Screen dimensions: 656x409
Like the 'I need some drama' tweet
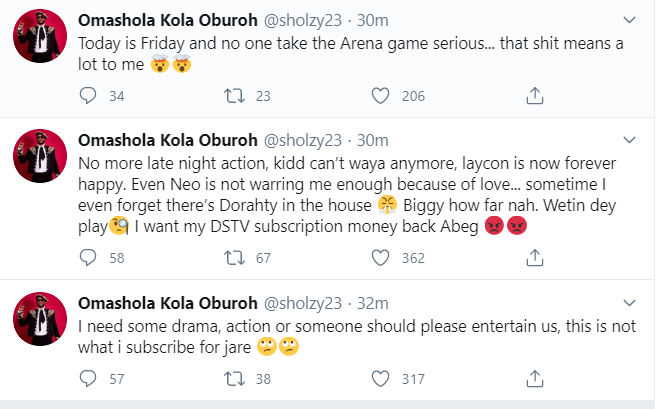[380, 379]
